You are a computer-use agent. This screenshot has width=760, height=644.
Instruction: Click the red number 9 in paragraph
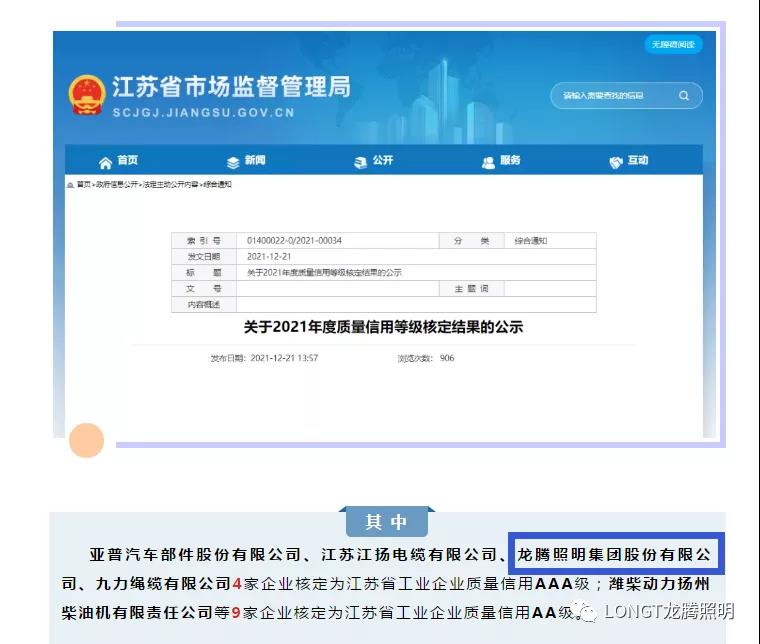tap(236, 613)
